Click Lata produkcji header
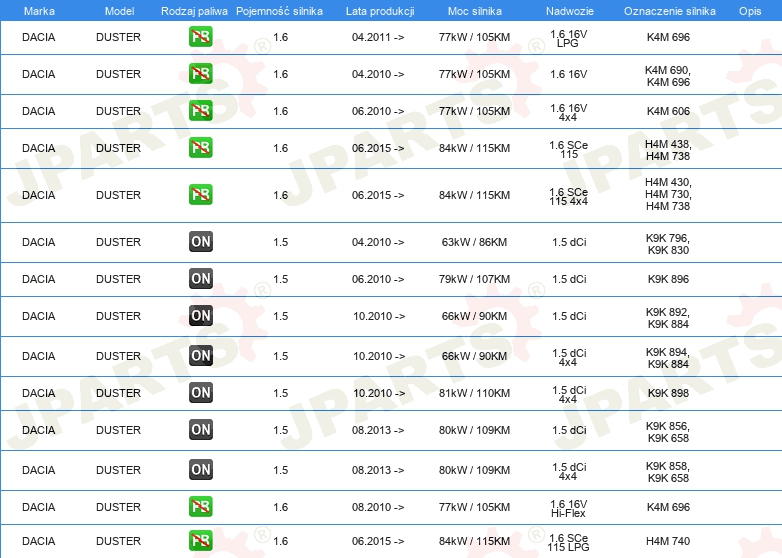The width and height of the screenshot is (782, 558). pos(380,11)
